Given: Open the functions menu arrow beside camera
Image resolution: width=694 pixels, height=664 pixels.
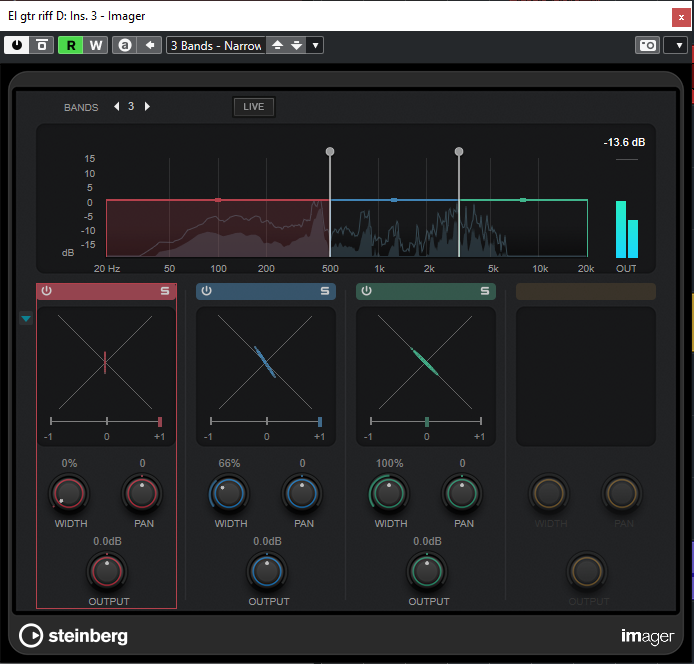Looking at the screenshot, I should click(x=675, y=45).
